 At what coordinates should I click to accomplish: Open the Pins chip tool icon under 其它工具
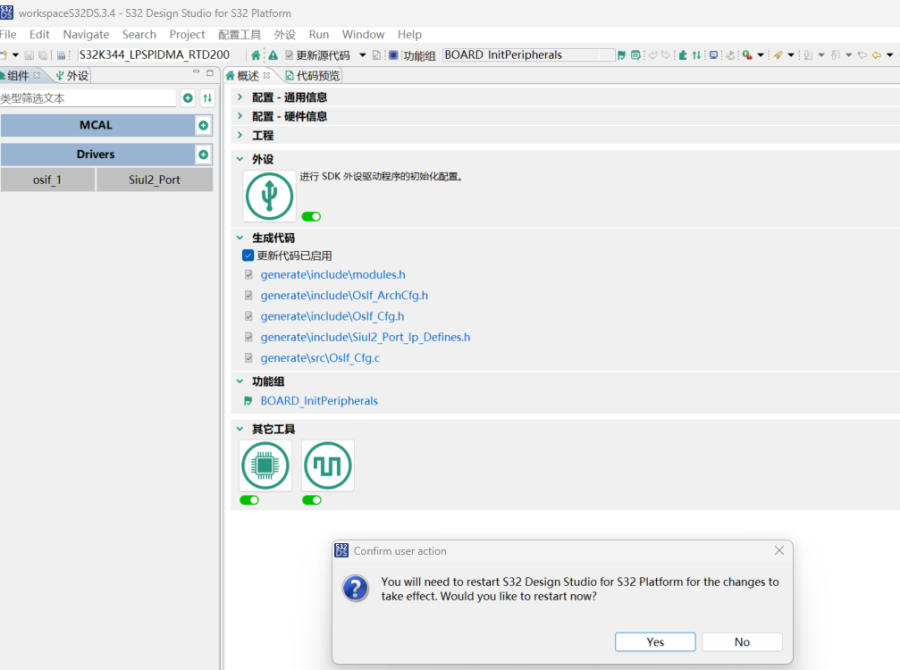265,465
